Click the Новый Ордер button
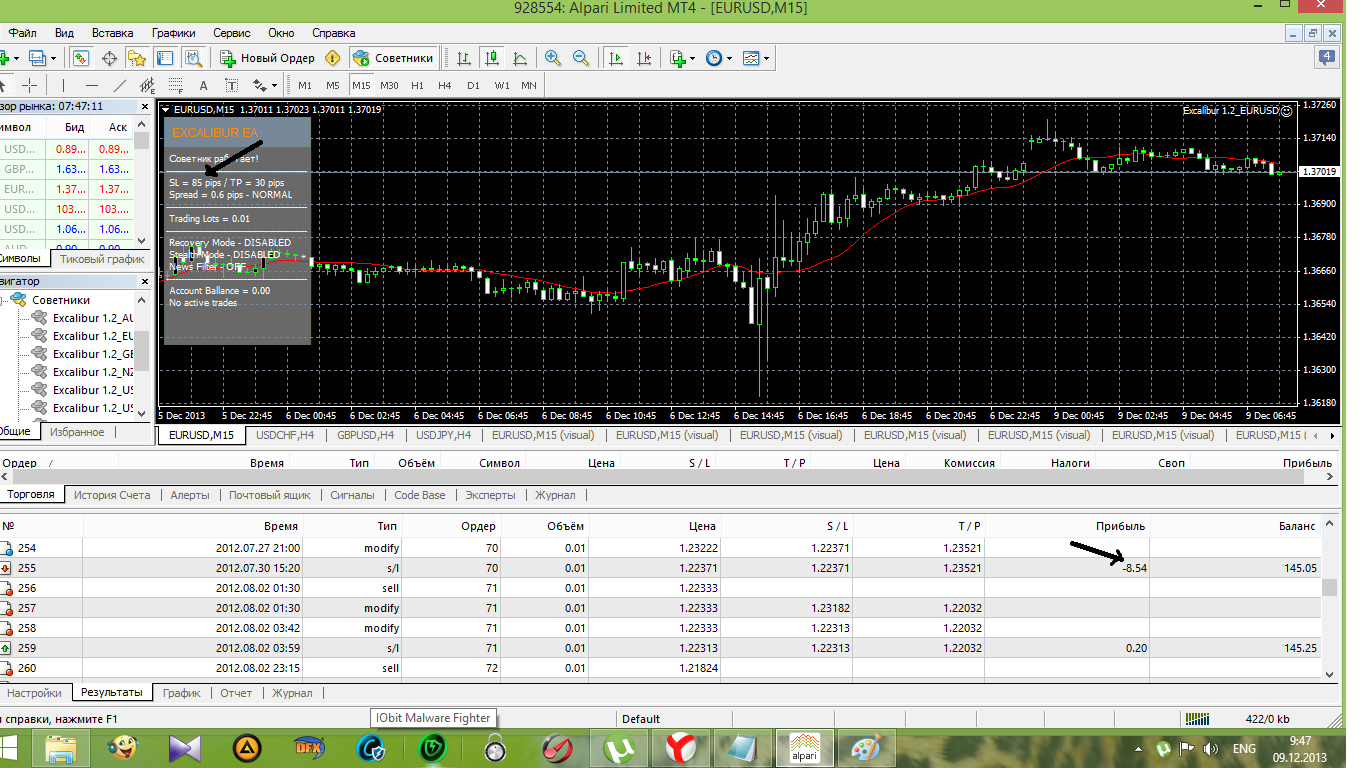The height and width of the screenshot is (768, 1366). 267,58
